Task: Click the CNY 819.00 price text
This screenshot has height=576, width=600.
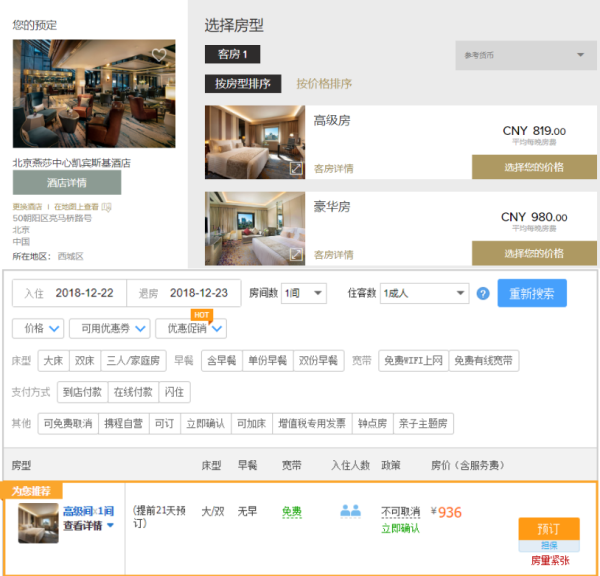Action: [534, 131]
